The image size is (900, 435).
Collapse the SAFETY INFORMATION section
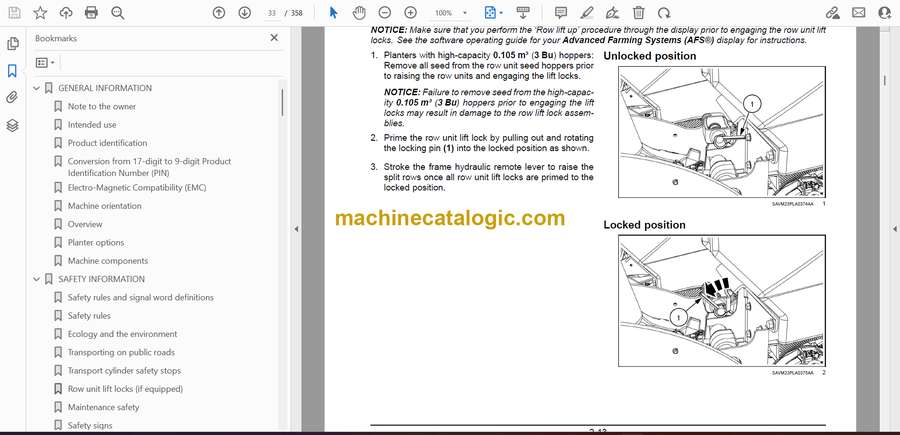pyautogui.click(x=37, y=279)
